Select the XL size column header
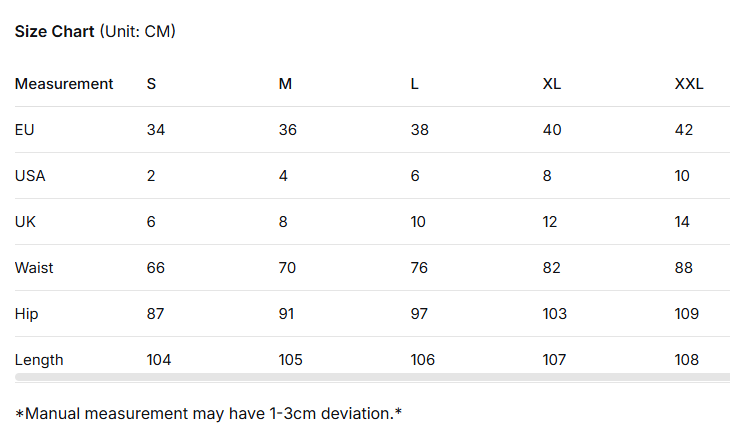This screenshot has width=730, height=440. pos(551,84)
